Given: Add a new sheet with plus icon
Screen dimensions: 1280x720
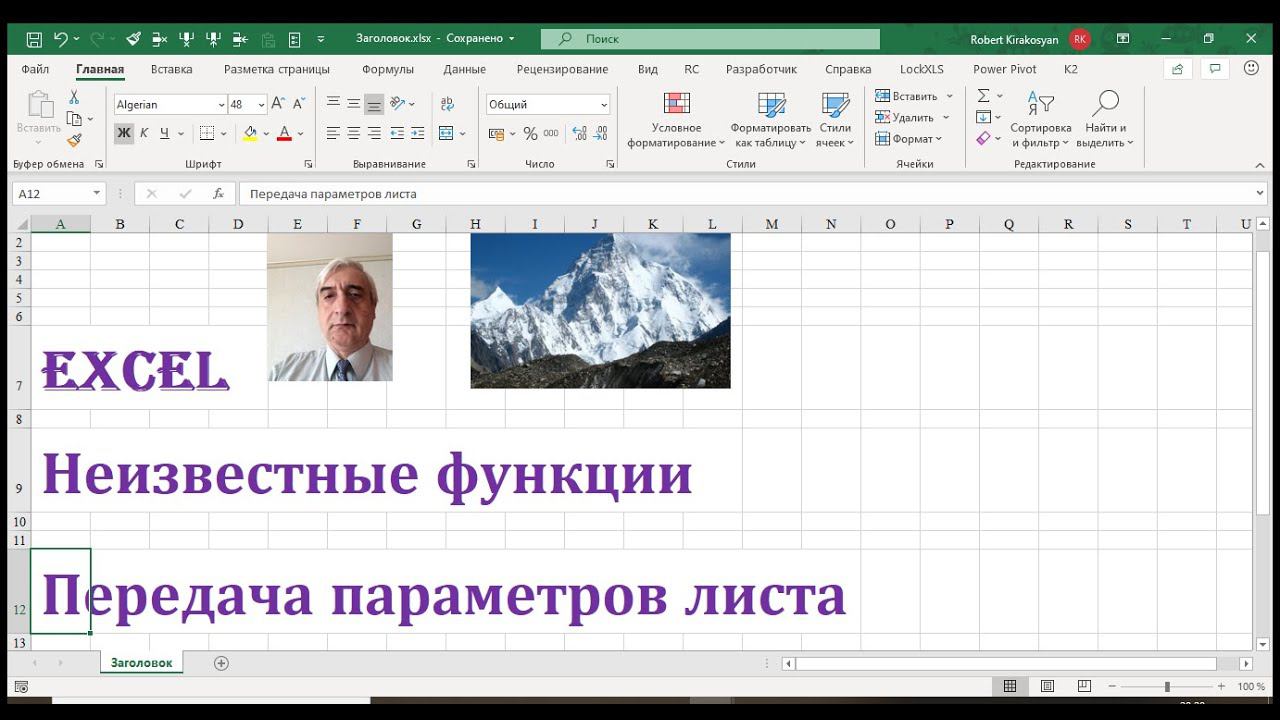Looking at the screenshot, I should coord(222,663).
